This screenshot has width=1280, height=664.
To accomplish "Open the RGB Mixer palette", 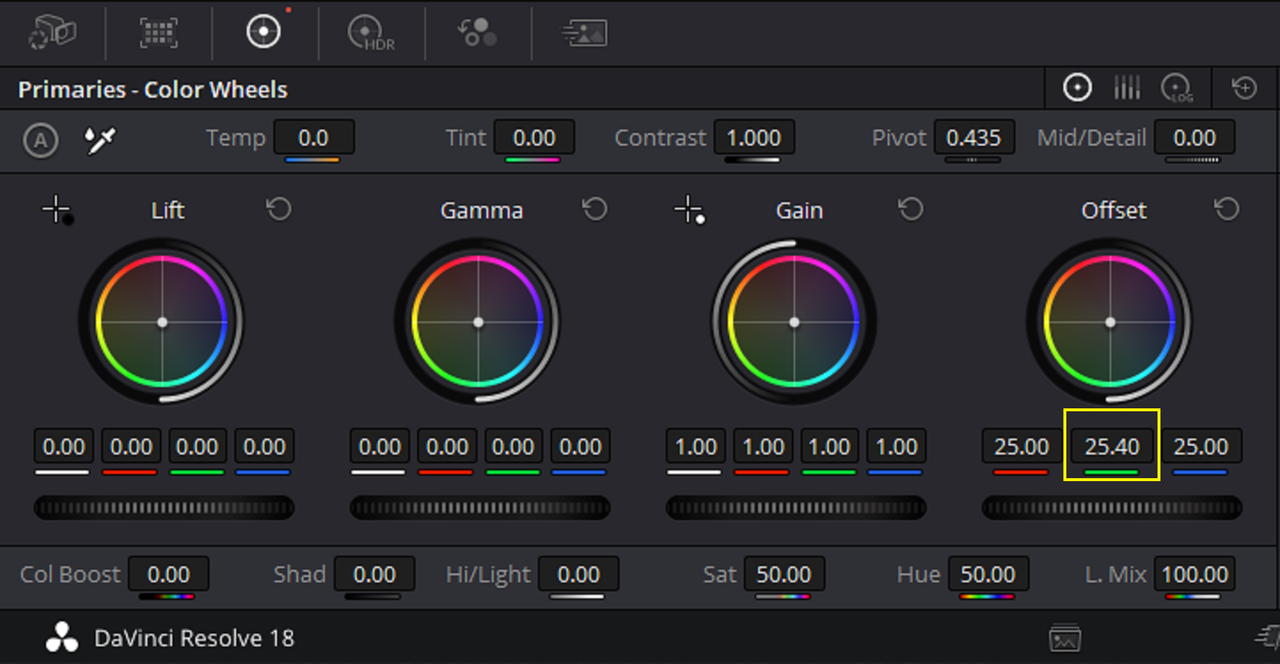I will 478,32.
